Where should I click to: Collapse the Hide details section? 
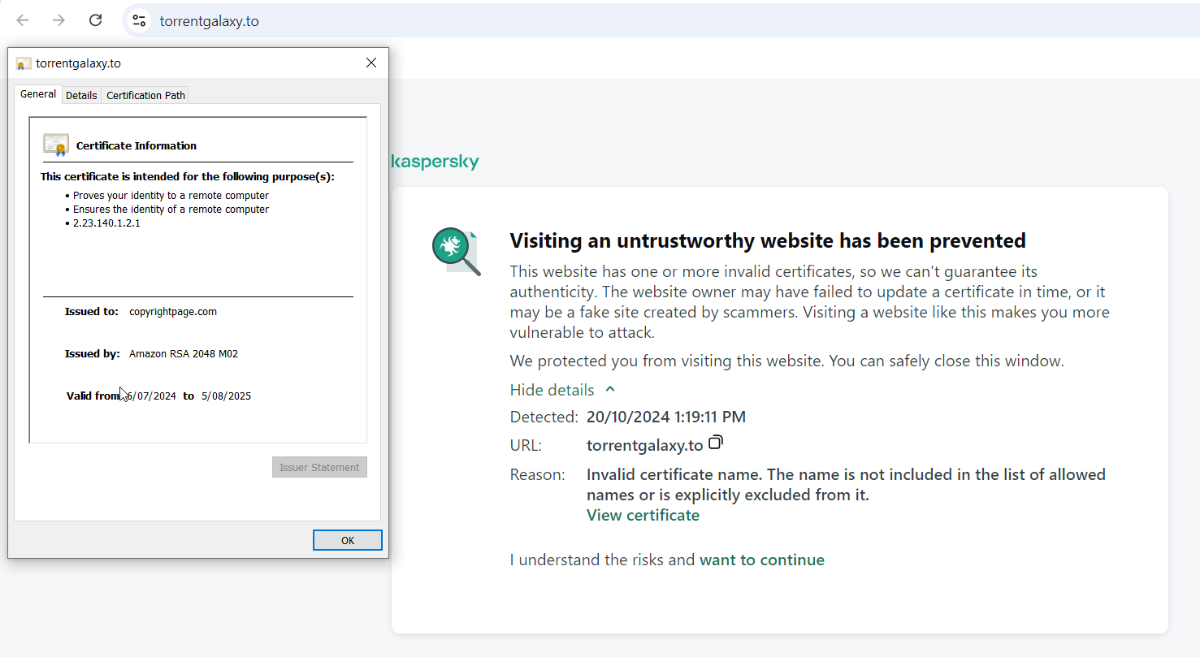(x=562, y=390)
